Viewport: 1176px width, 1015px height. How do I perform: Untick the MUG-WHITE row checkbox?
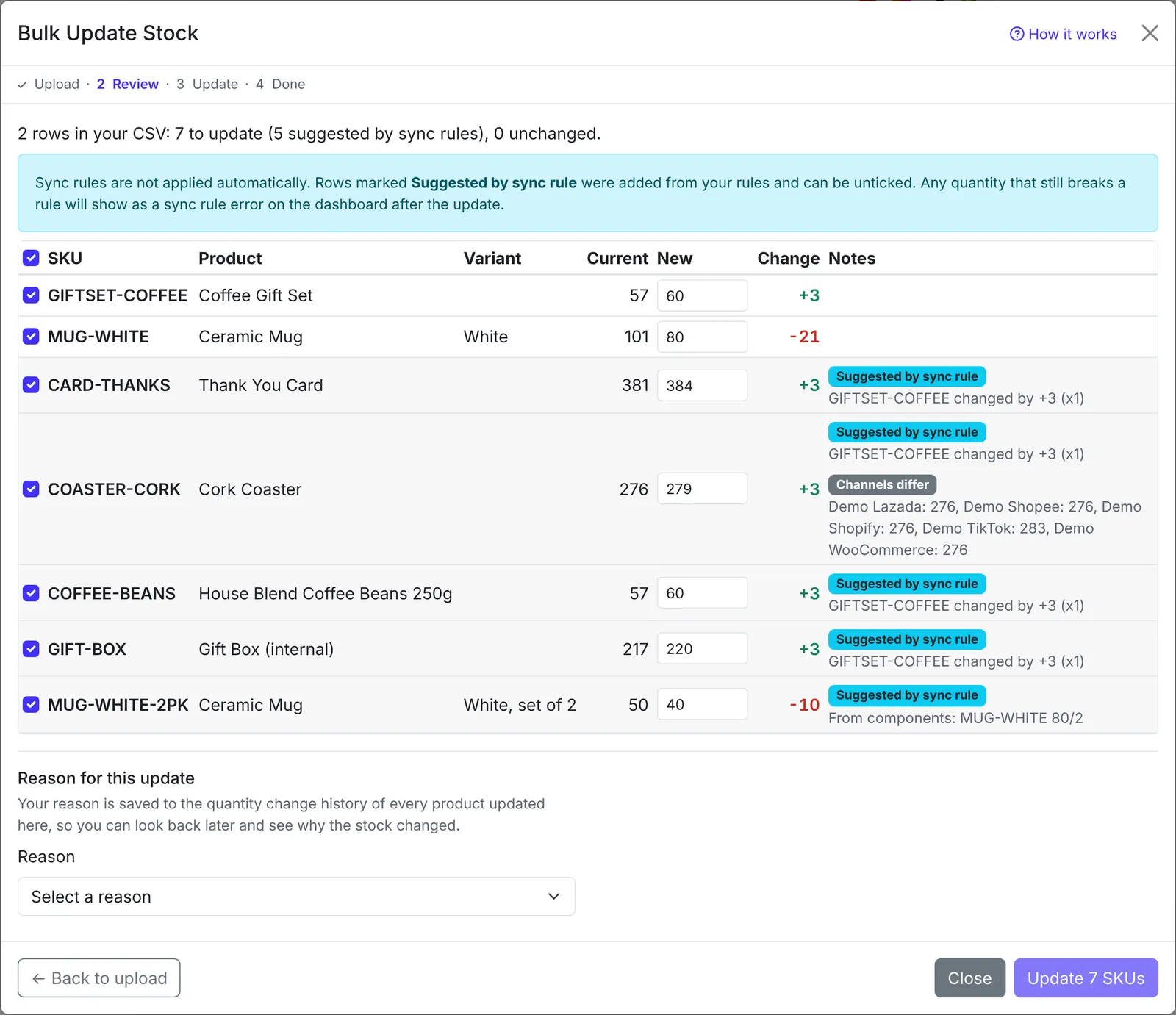[31, 337]
